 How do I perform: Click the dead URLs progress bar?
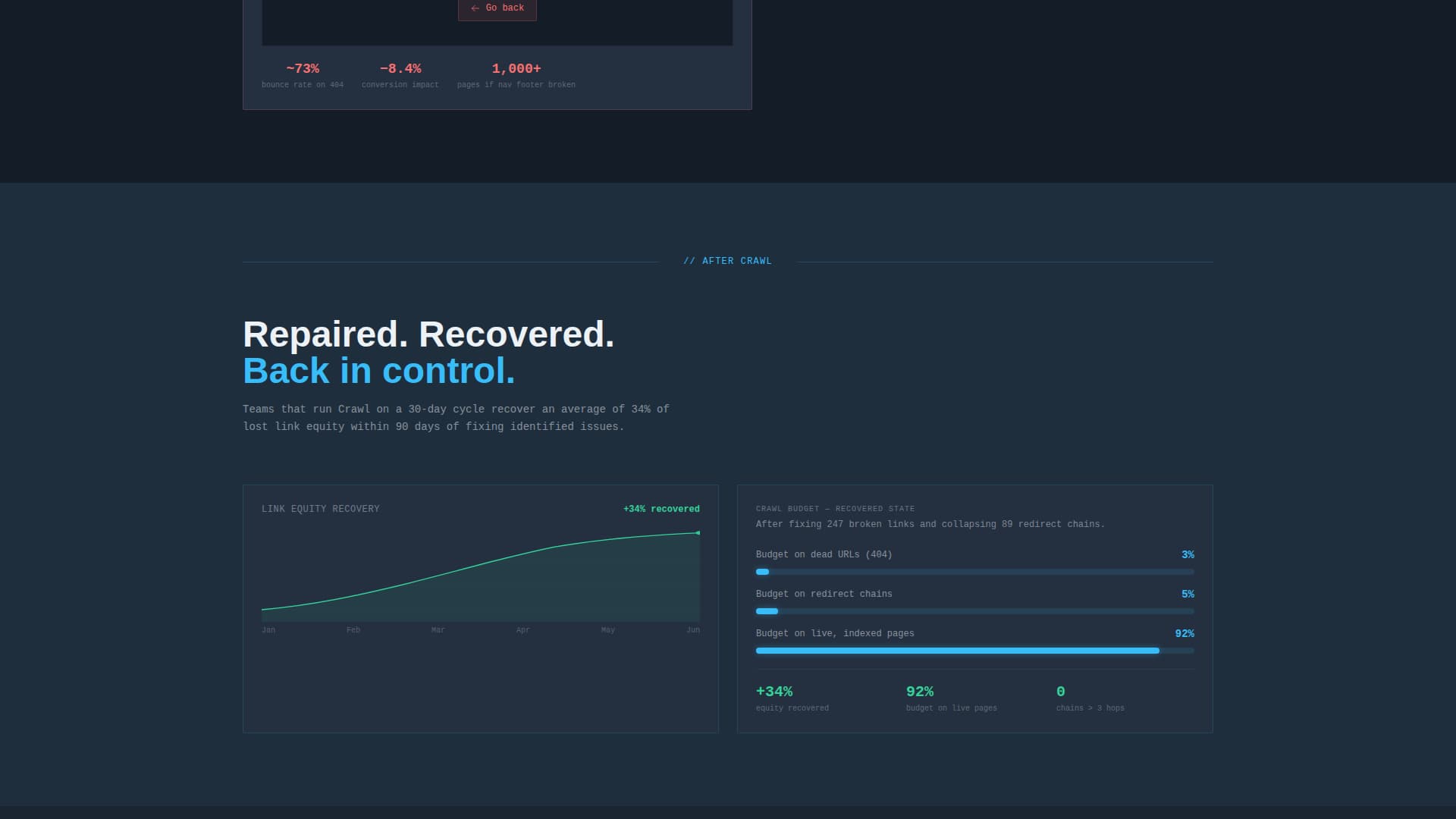975,572
